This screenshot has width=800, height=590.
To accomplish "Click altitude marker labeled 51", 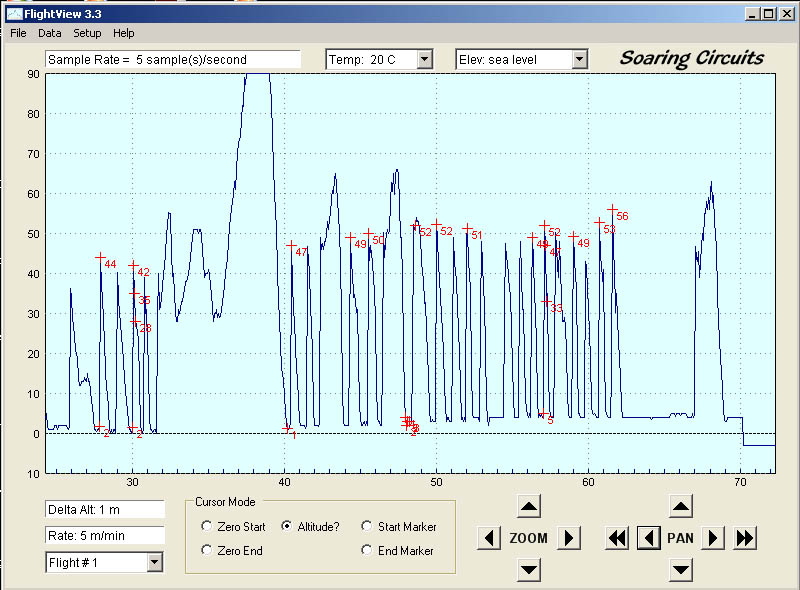I will (x=467, y=228).
